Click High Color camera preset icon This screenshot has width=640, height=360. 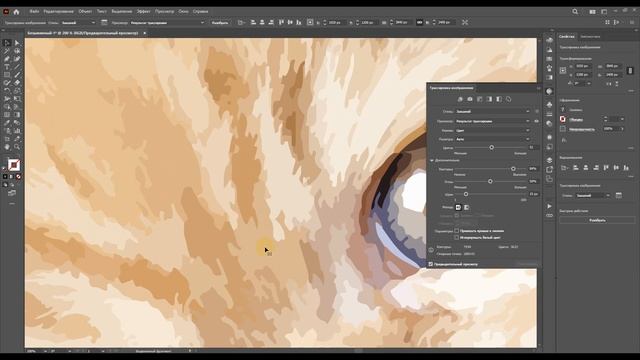470,99
